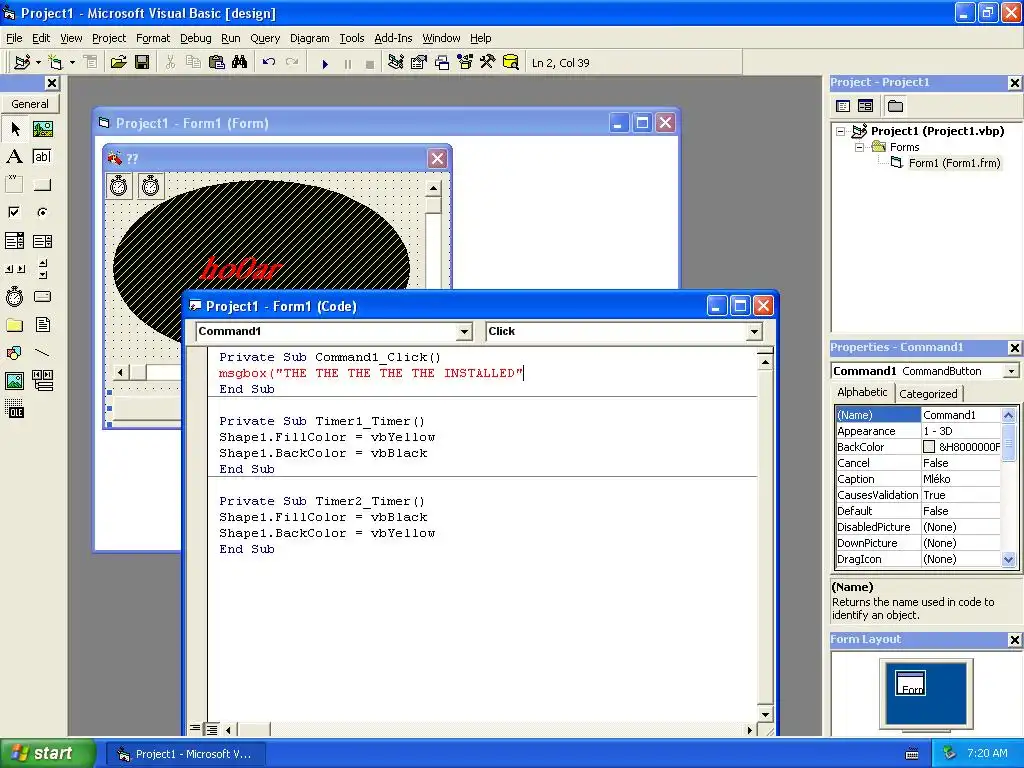Select Form1 (Form1.frm) in project tree

(954, 163)
